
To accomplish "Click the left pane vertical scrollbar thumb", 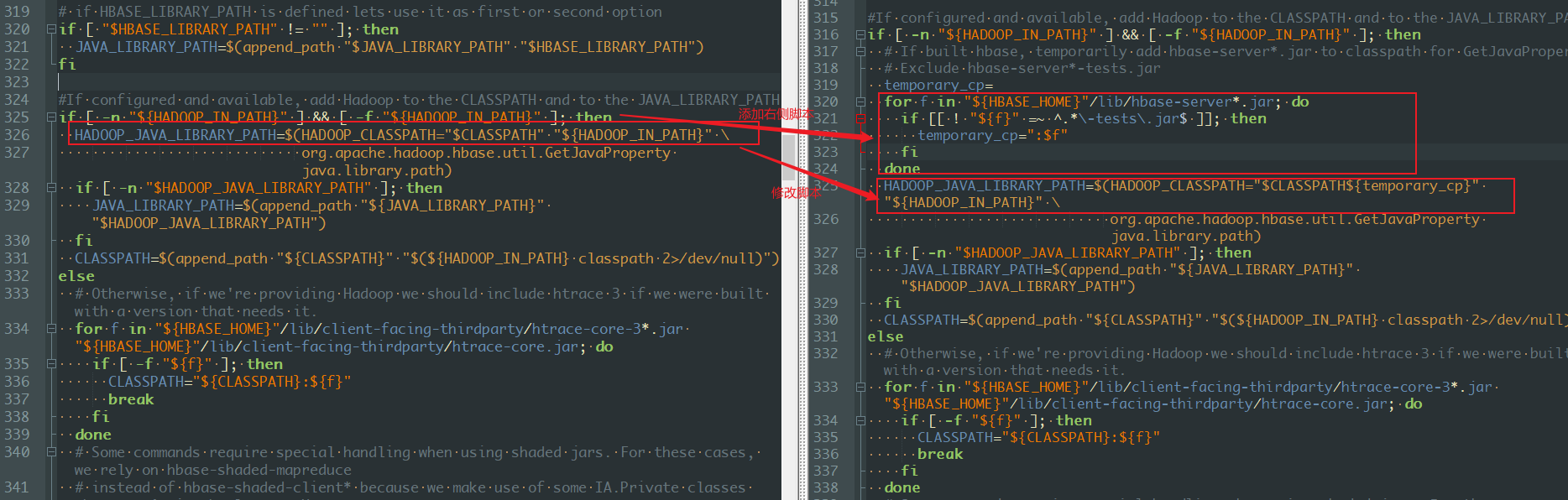I will click(x=789, y=157).
